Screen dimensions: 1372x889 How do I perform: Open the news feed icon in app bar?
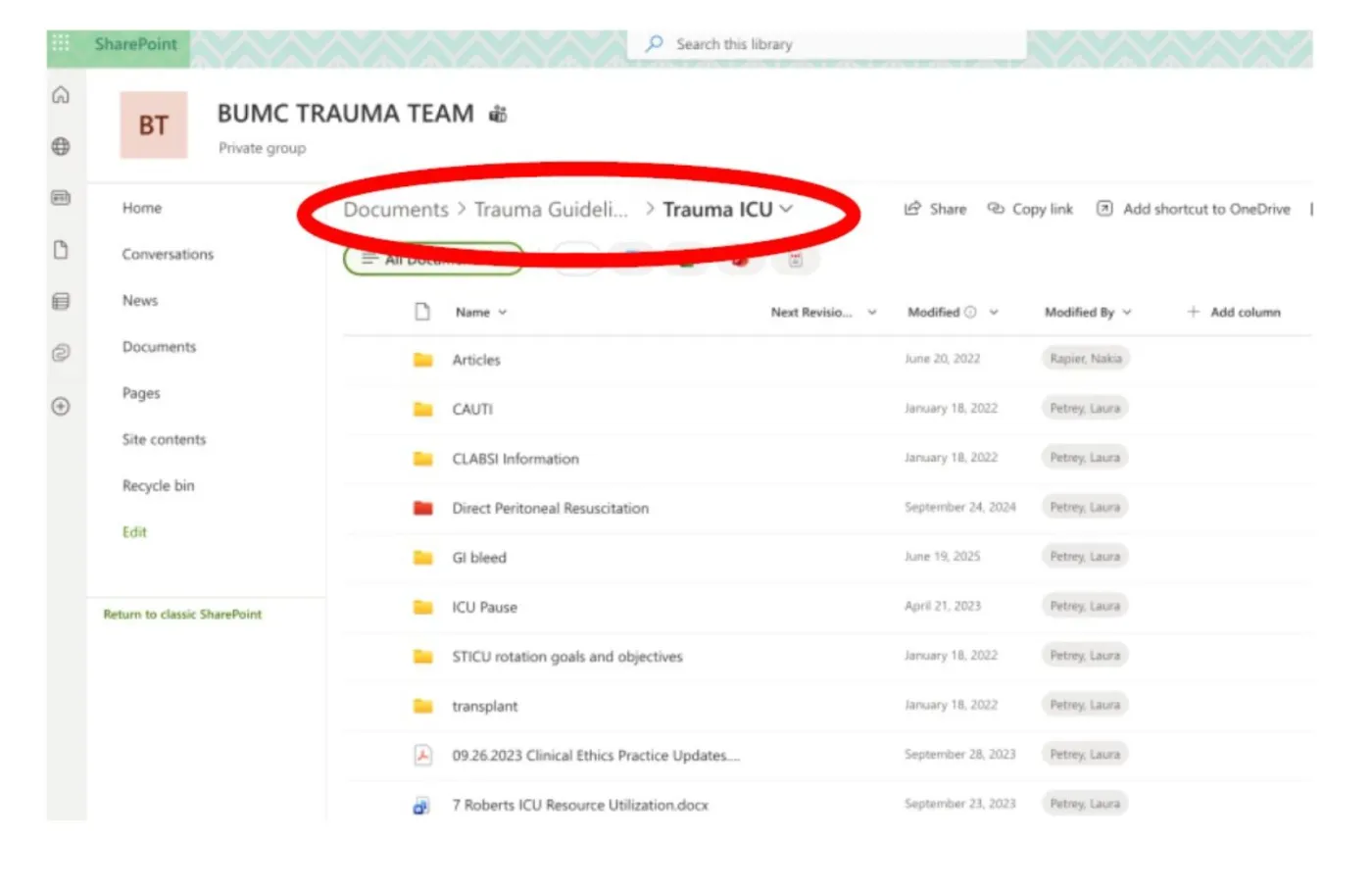61,198
